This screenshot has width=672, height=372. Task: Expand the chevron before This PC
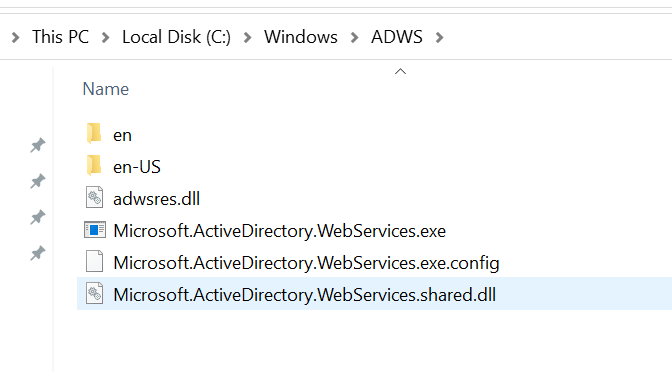[16, 38]
